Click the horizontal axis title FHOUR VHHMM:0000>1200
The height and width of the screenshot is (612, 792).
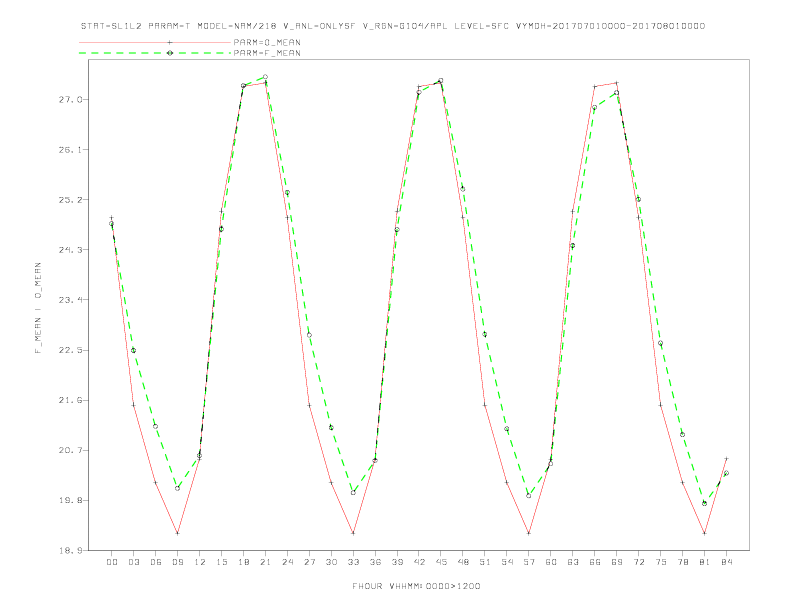coord(416,586)
